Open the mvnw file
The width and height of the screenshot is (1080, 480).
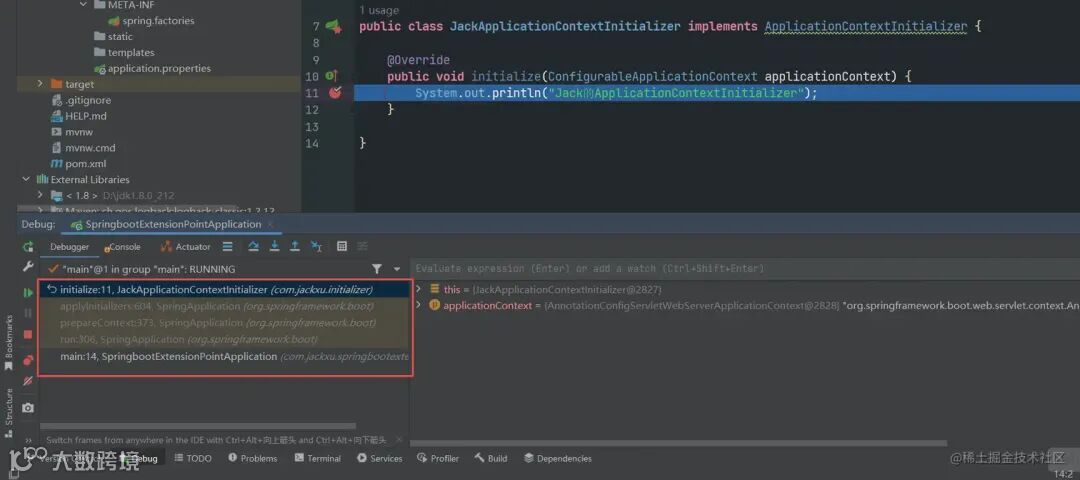point(72,132)
